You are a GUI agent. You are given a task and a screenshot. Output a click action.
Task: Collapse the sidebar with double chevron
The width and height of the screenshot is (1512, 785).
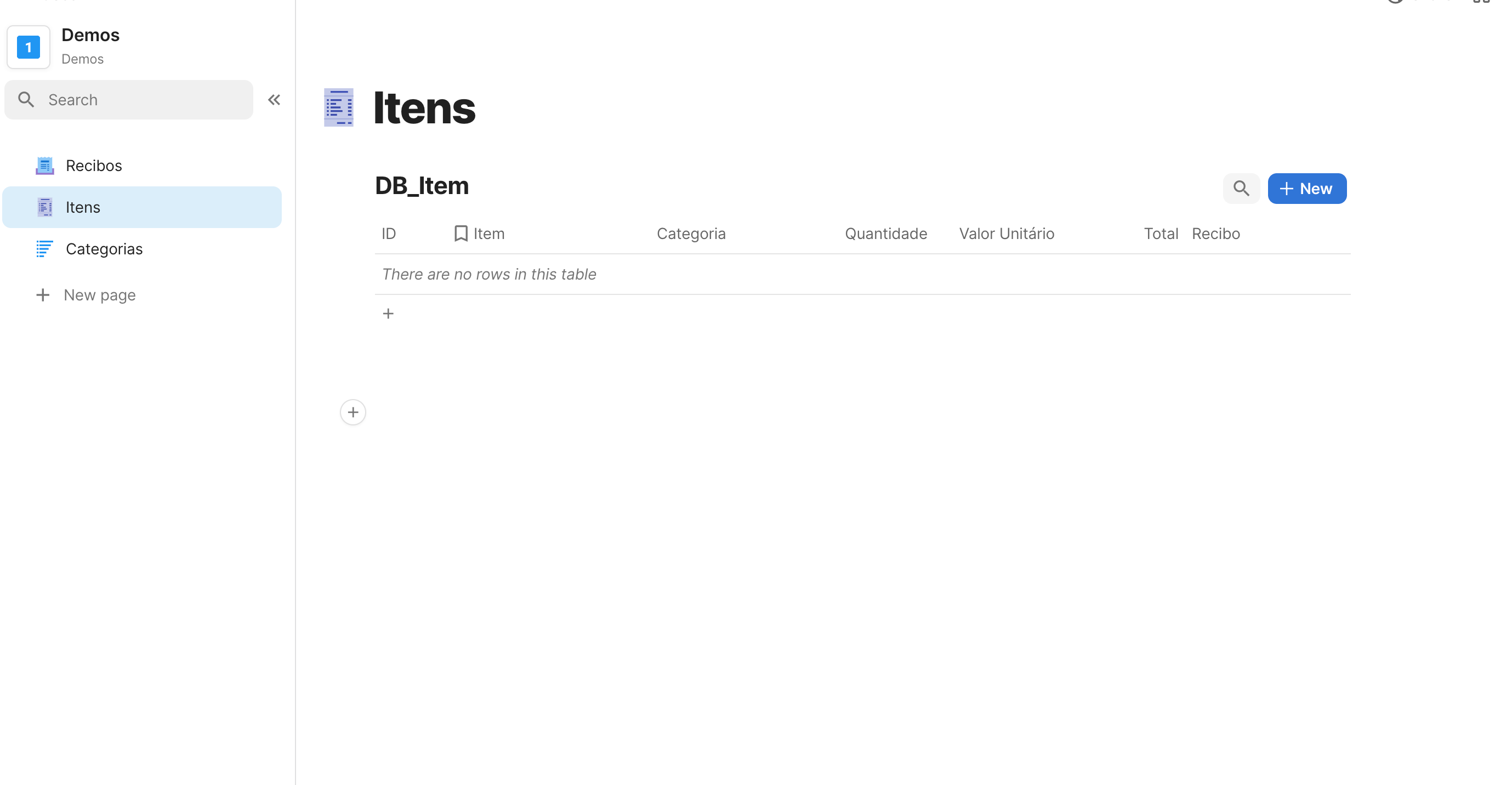tap(274, 100)
